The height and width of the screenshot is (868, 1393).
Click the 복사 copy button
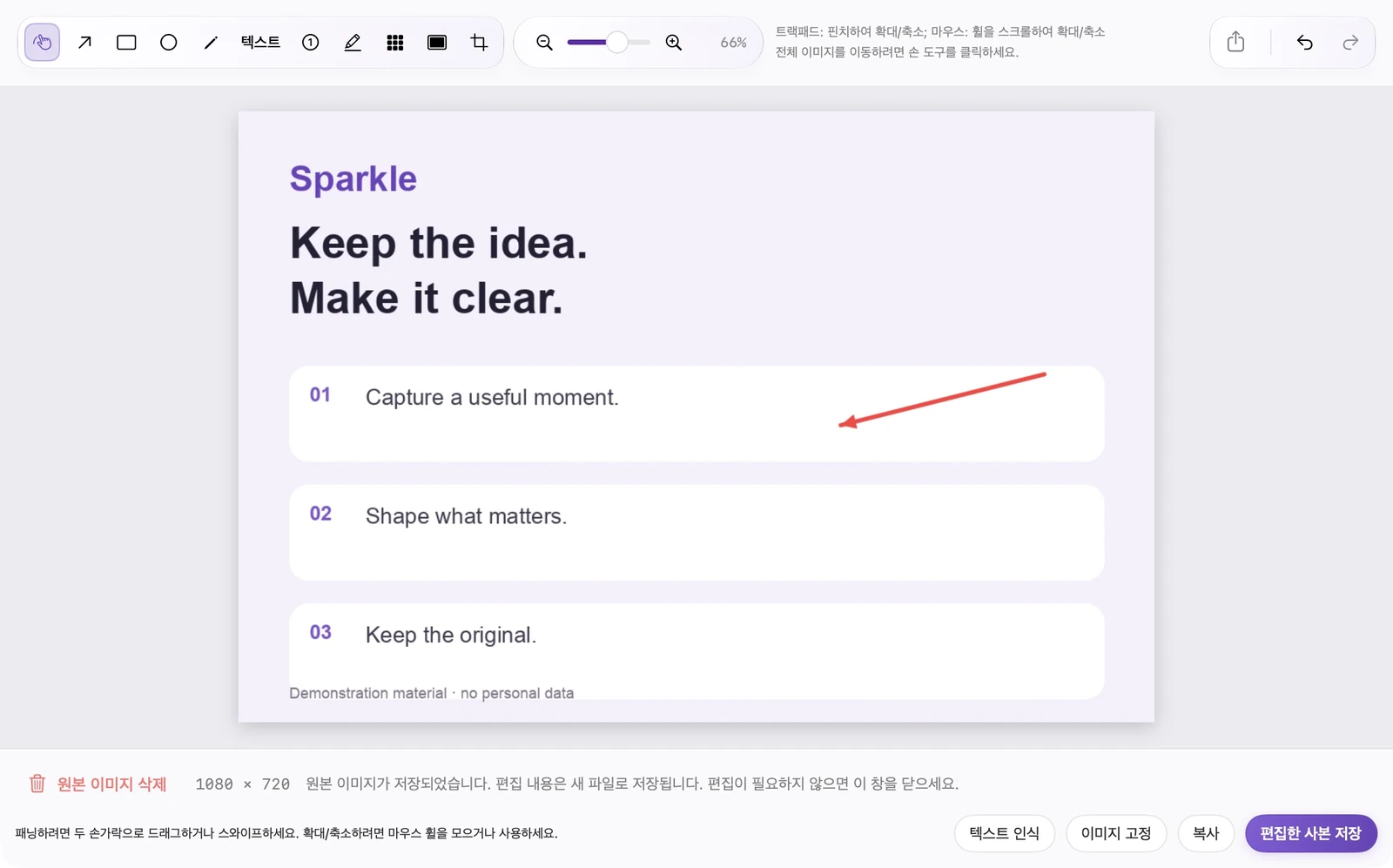[1206, 833]
